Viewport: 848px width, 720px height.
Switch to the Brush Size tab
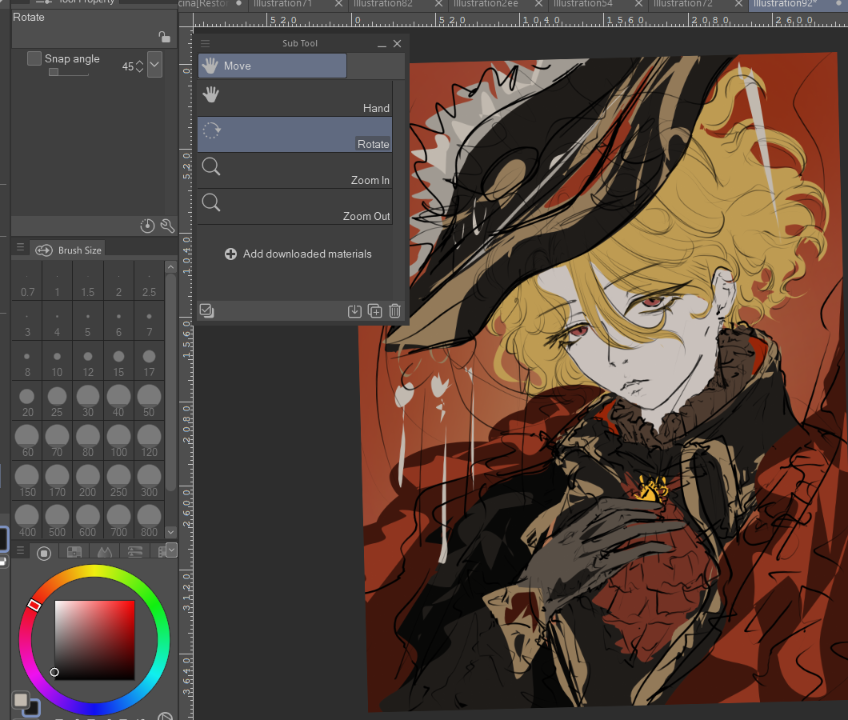tap(68, 250)
